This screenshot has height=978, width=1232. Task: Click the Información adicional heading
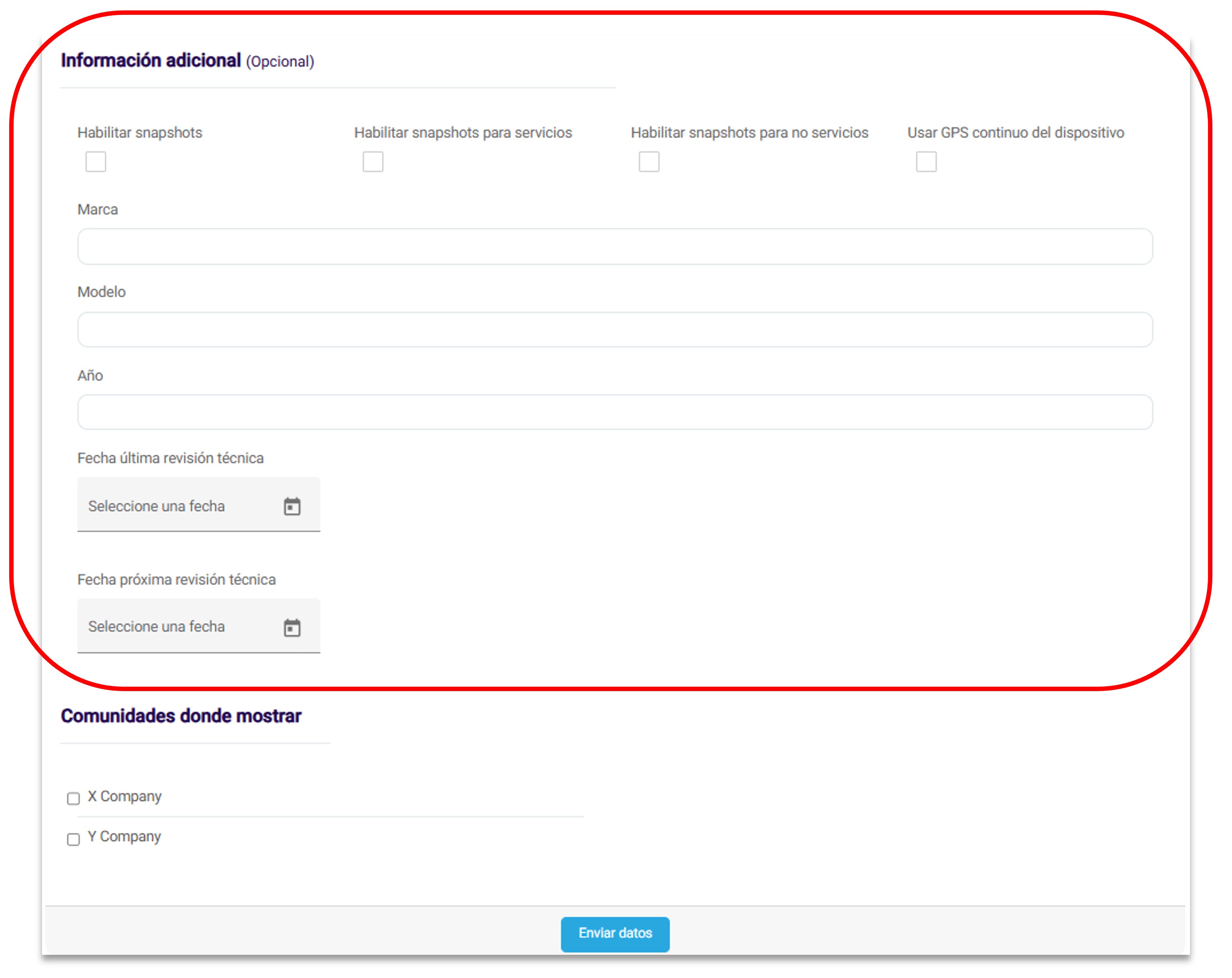point(151,60)
